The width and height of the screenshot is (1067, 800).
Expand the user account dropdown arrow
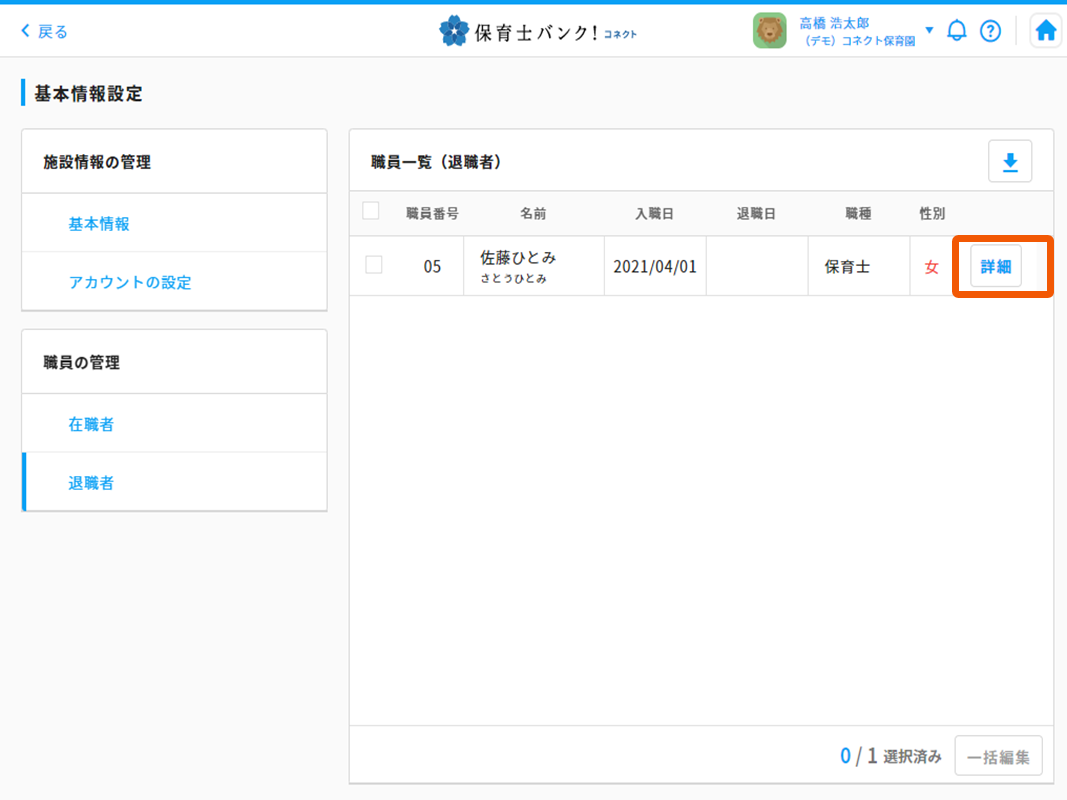(x=929, y=30)
